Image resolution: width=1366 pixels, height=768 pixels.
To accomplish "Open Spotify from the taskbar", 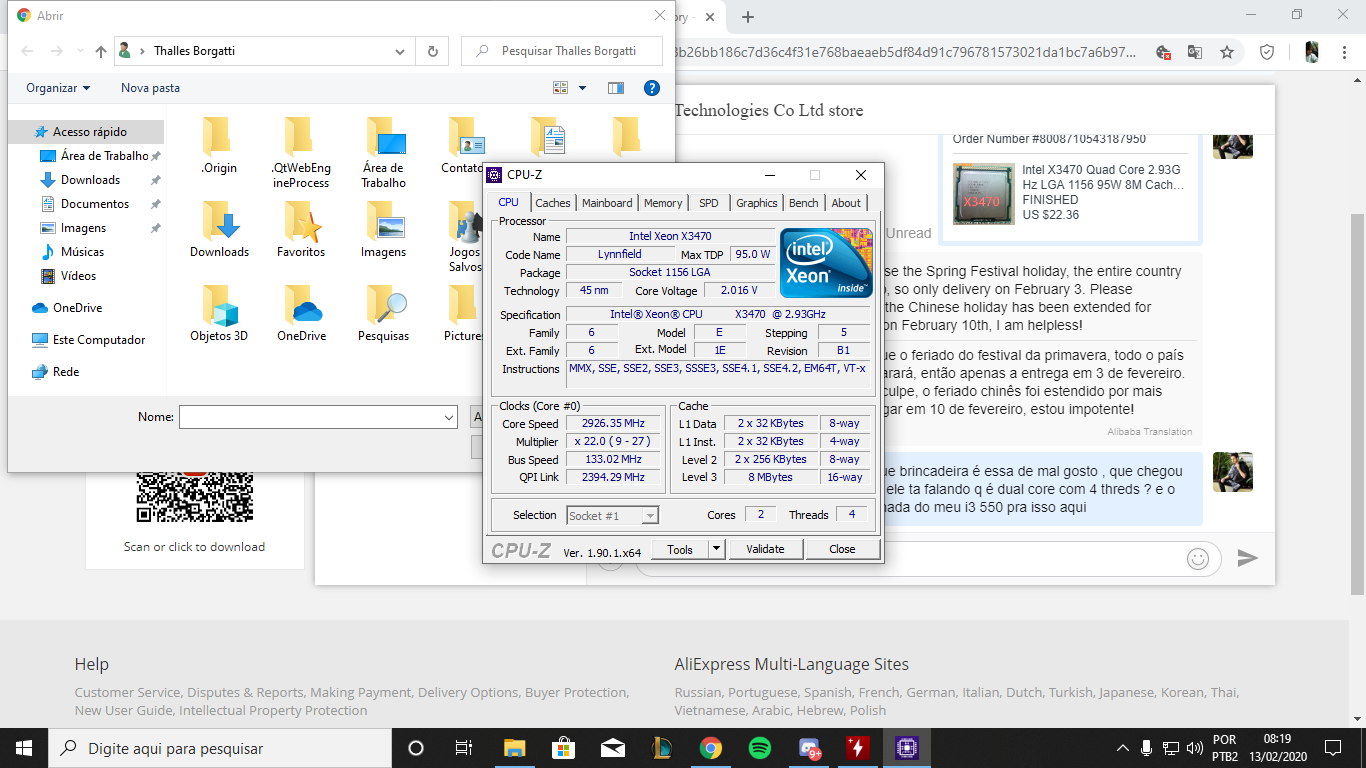I will pos(759,748).
